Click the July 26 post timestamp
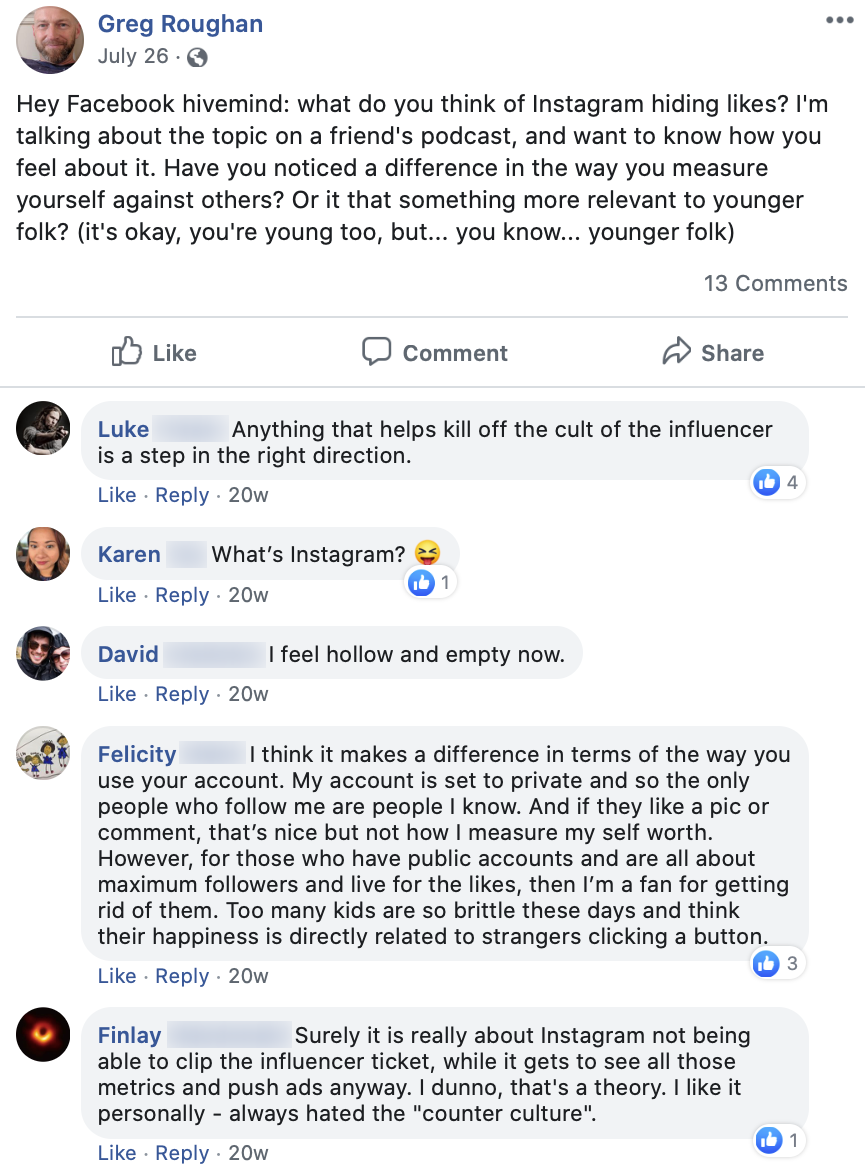Screen dimensions: 865x1170 (x=133, y=56)
